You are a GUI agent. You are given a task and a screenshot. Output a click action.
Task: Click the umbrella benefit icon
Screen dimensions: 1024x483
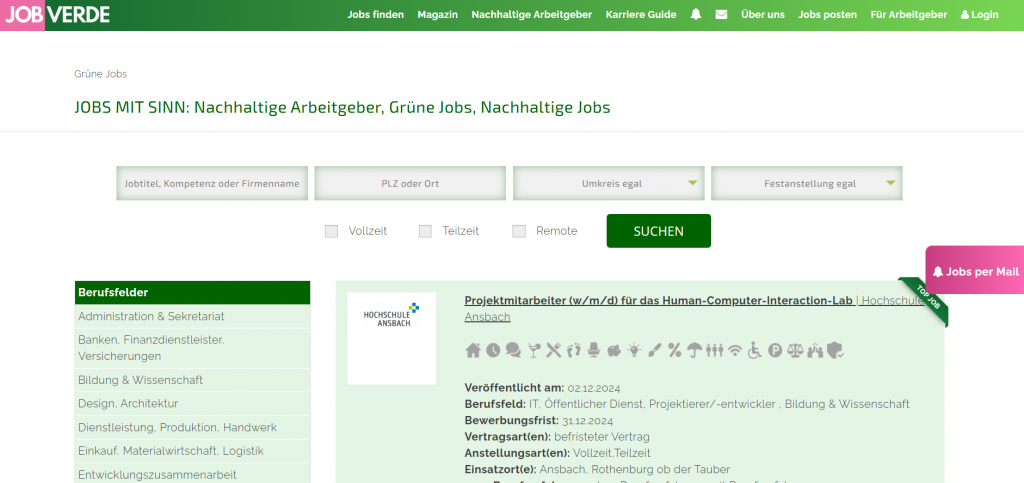[x=694, y=350]
